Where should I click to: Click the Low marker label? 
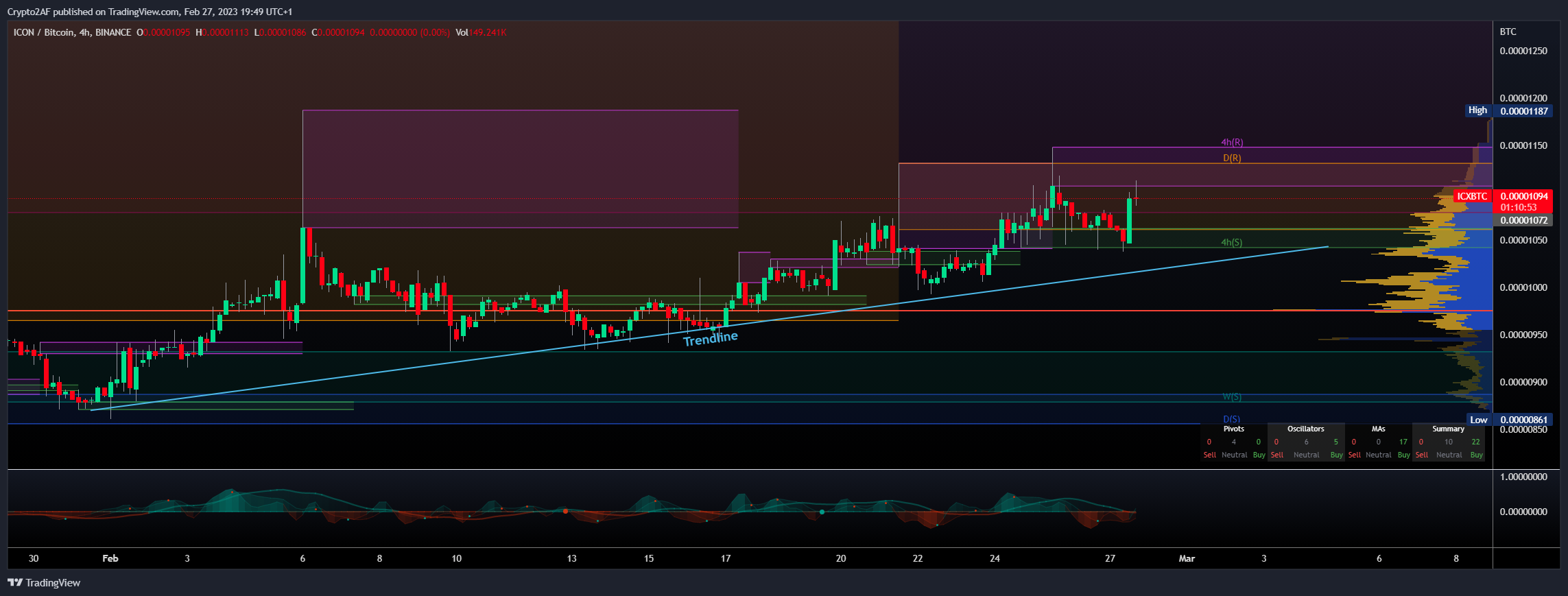1479,420
